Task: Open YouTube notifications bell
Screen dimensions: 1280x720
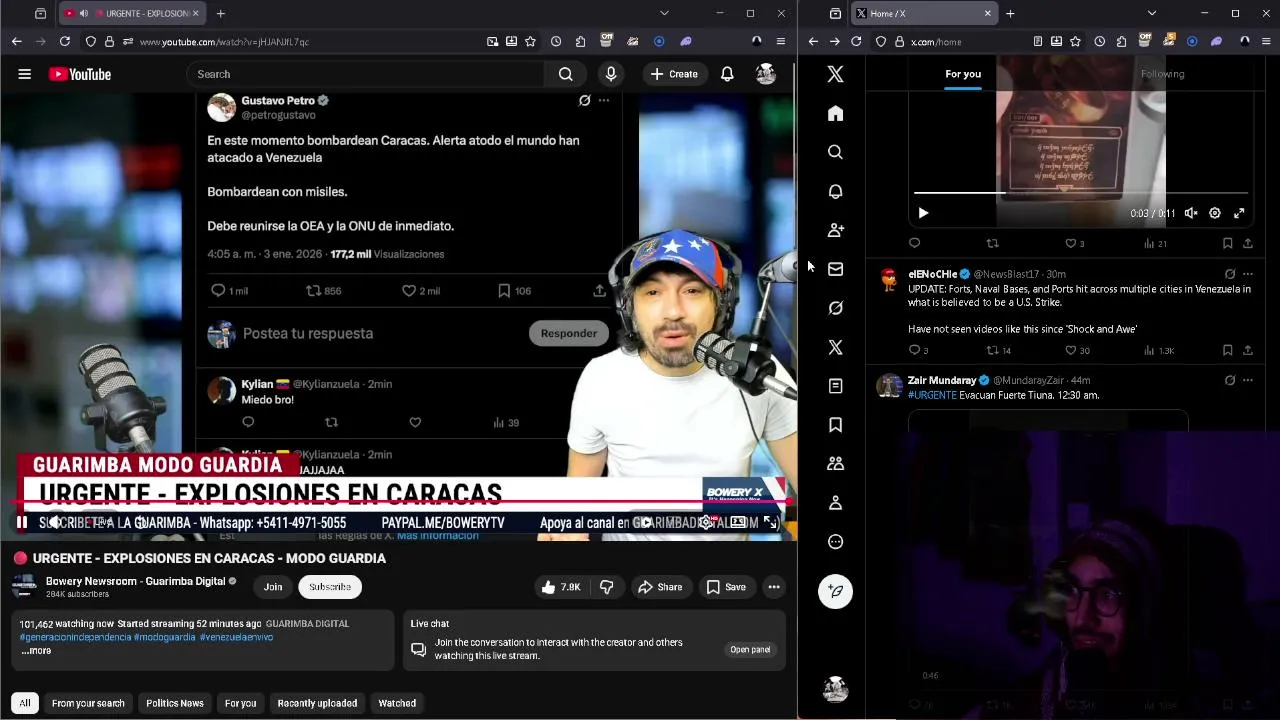Action: pyautogui.click(x=727, y=74)
